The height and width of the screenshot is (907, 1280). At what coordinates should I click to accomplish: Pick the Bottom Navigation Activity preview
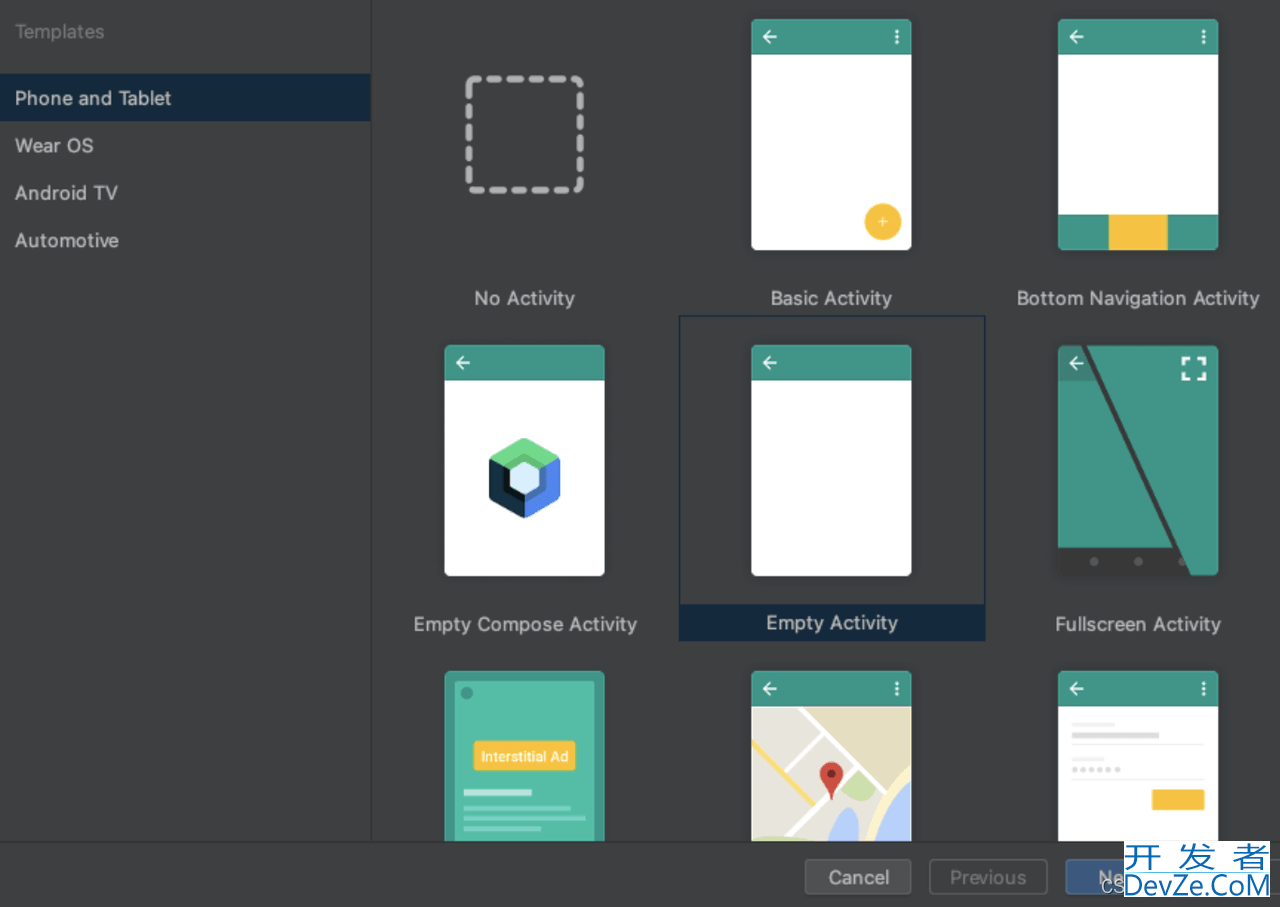(1138, 135)
